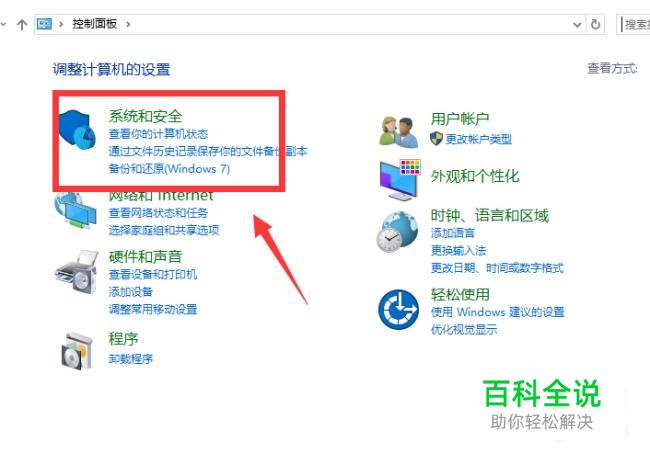Open Hardware and Sound printer icon
Screen dimensions: 650x465
tap(77, 272)
